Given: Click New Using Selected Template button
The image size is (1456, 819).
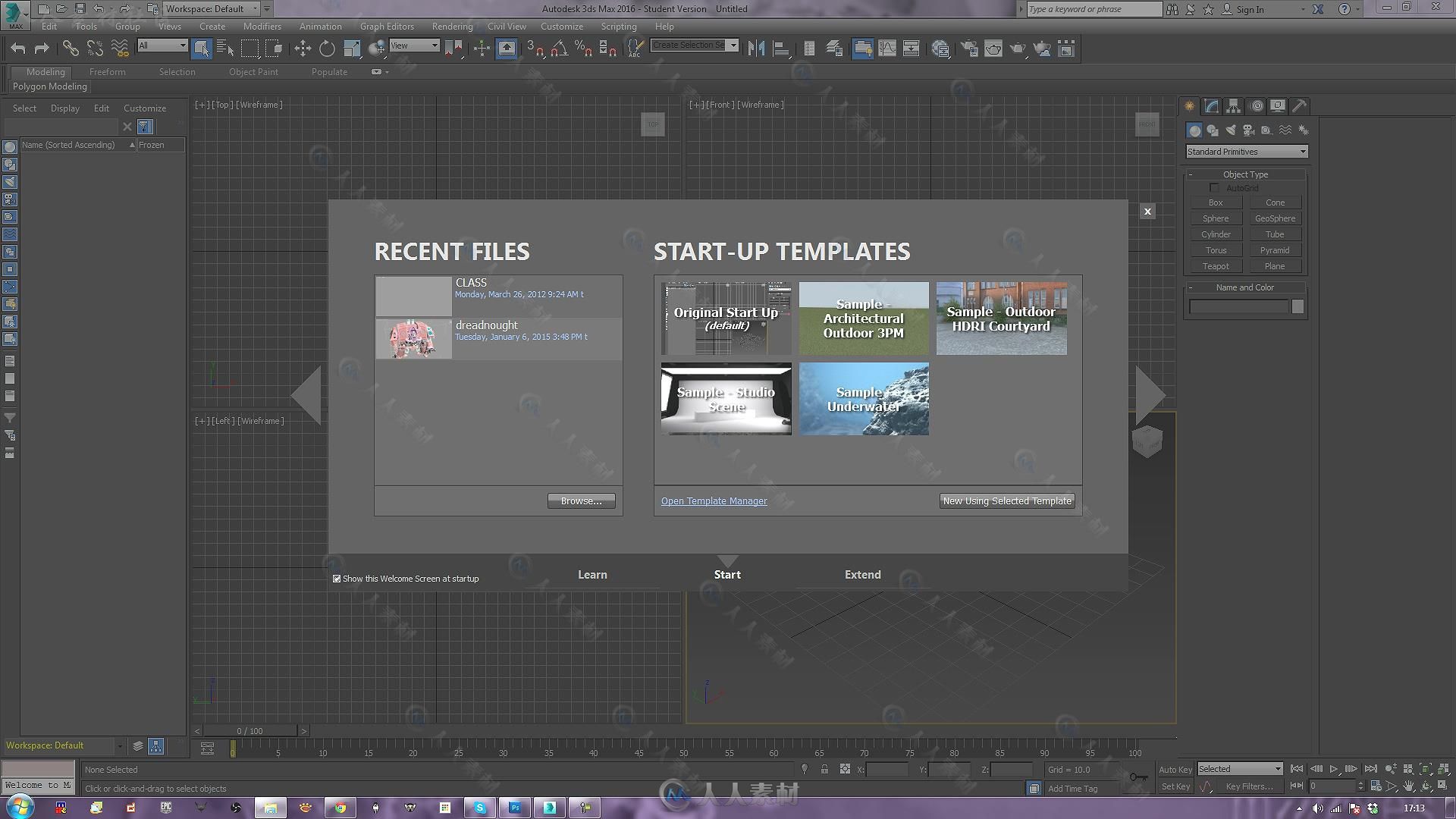Looking at the screenshot, I should pos(1007,501).
